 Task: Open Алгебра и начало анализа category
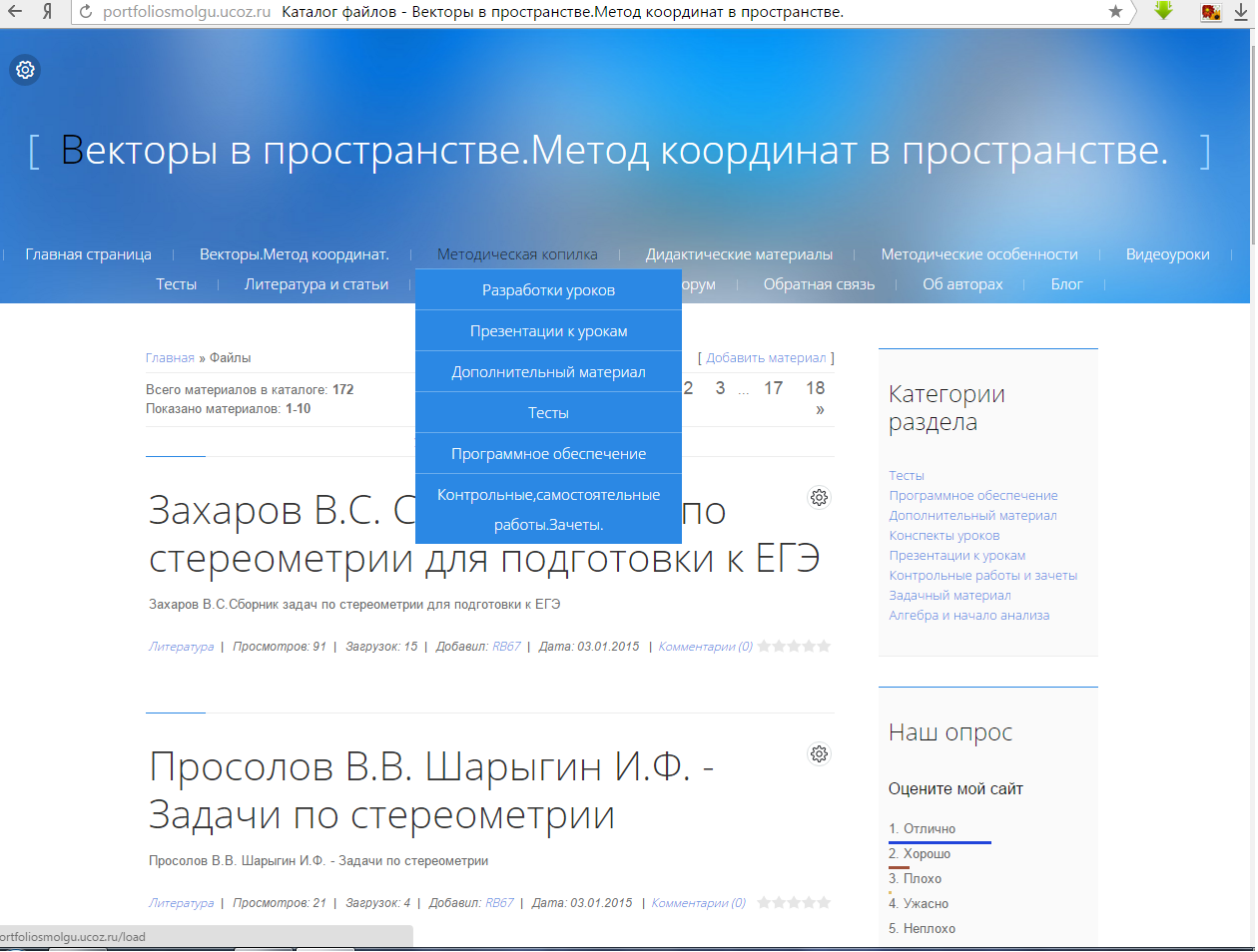click(968, 616)
